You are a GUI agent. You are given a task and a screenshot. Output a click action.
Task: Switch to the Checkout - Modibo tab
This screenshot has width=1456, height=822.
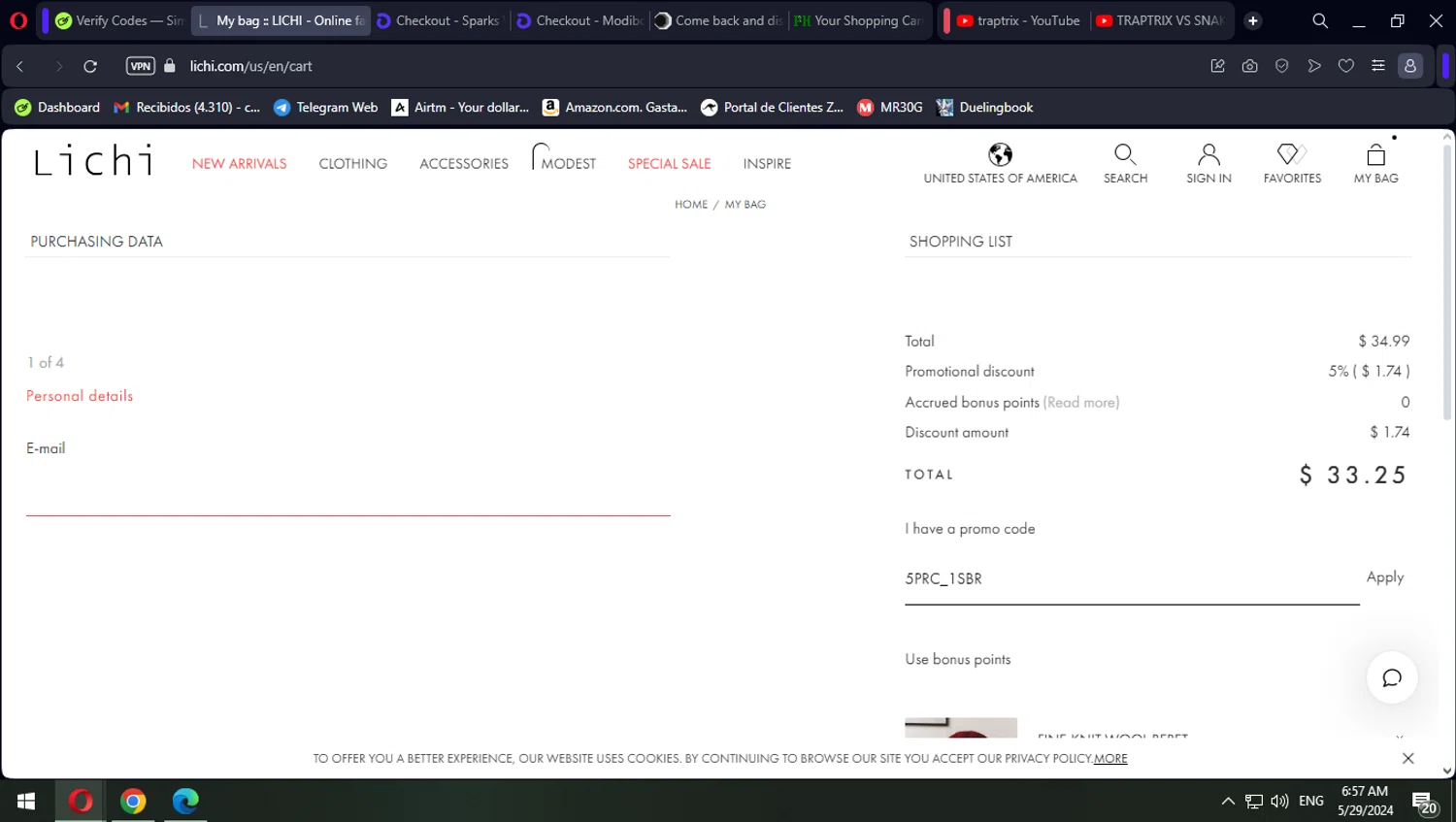(579, 20)
